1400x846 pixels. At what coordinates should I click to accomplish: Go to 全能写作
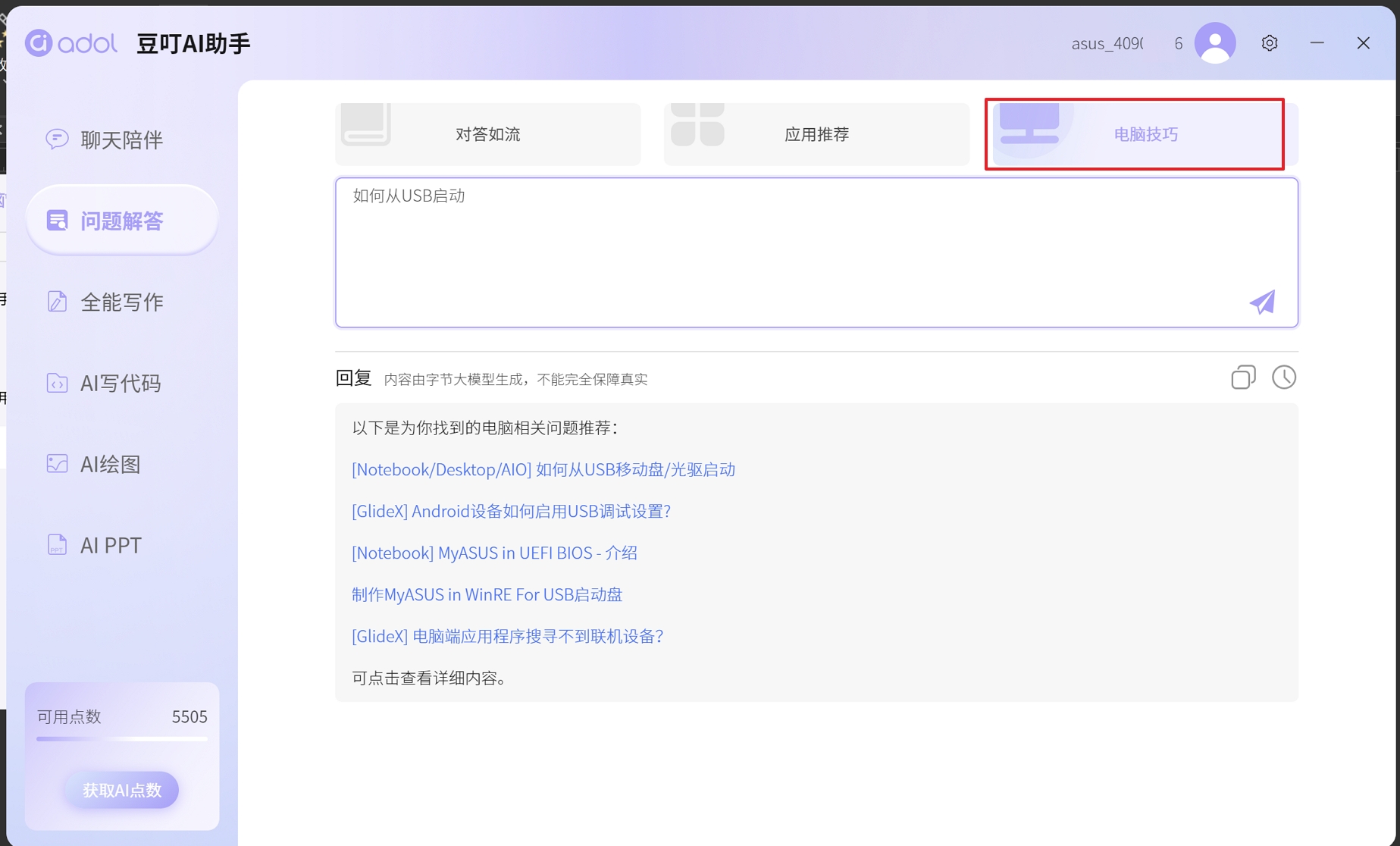pos(122,302)
